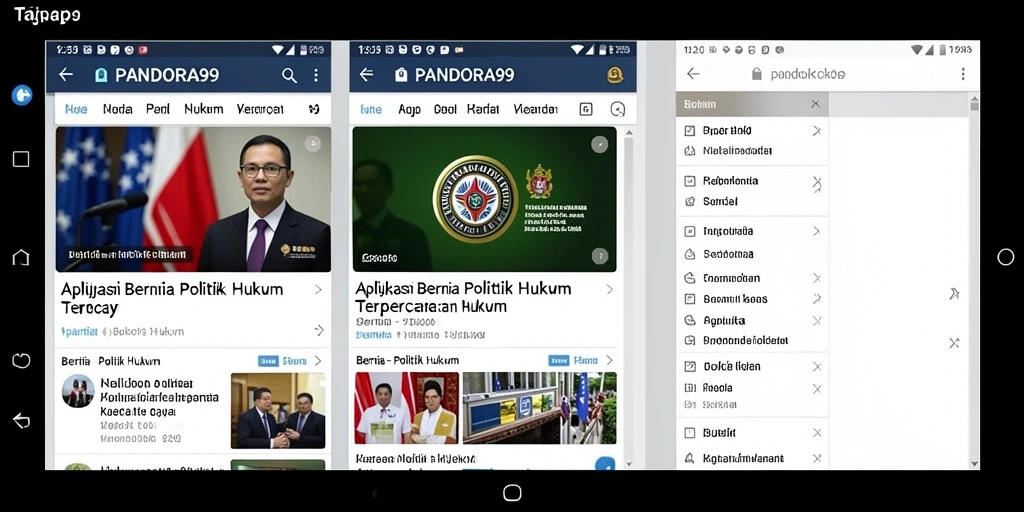Open left Aplijkasi Bernia Politik Hukum headline
The height and width of the screenshot is (512, 1024).
tap(172, 298)
